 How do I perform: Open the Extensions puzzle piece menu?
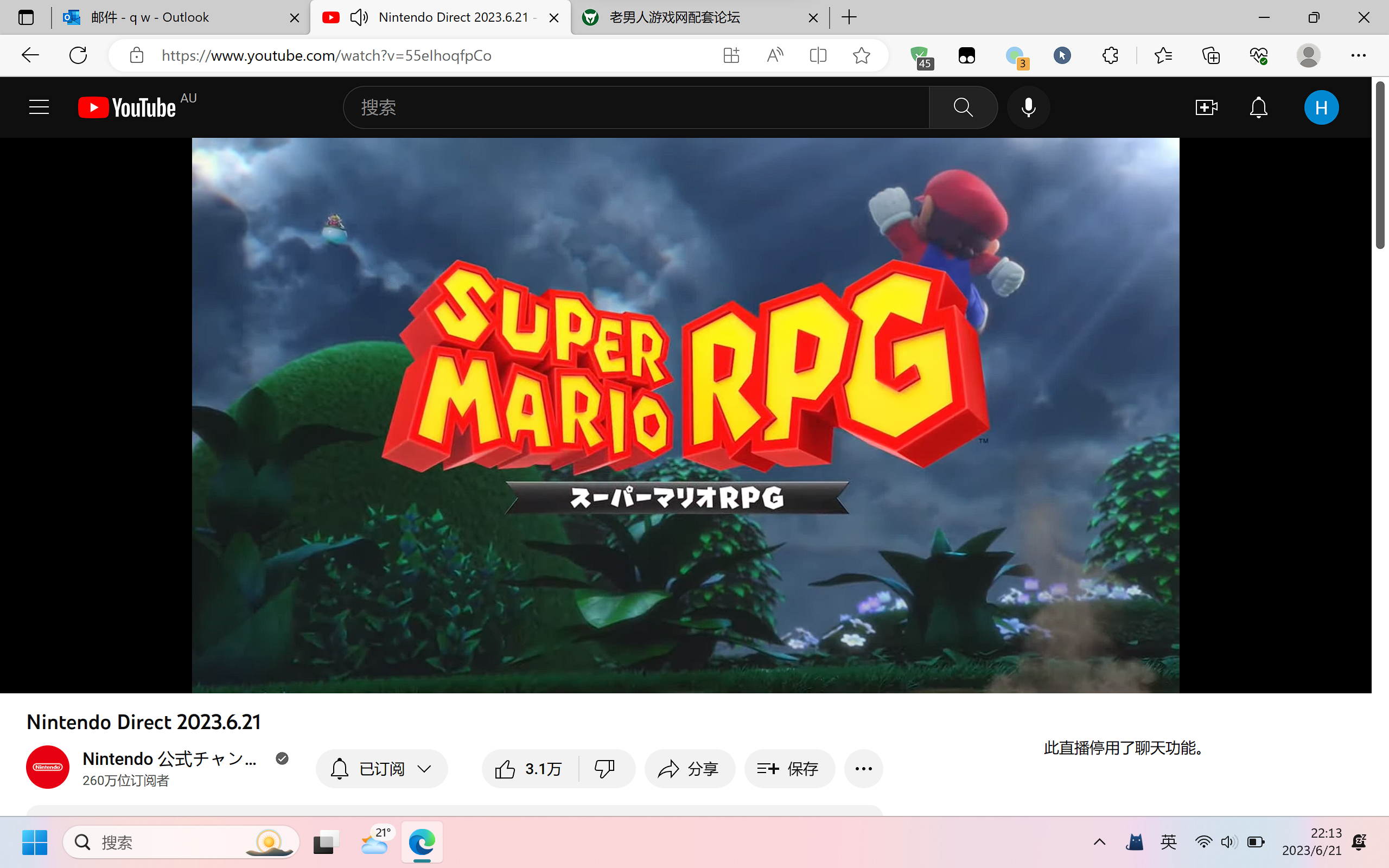[1110, 55]
